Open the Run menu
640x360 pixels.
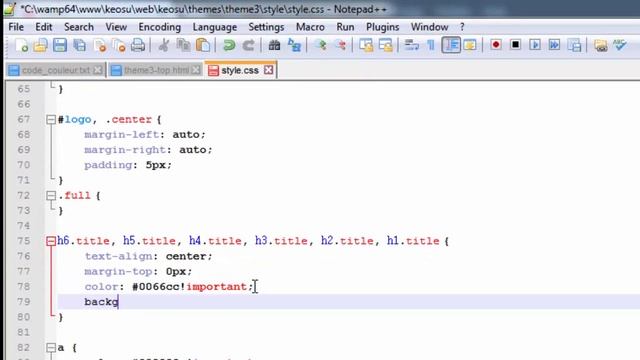(345, 27)
